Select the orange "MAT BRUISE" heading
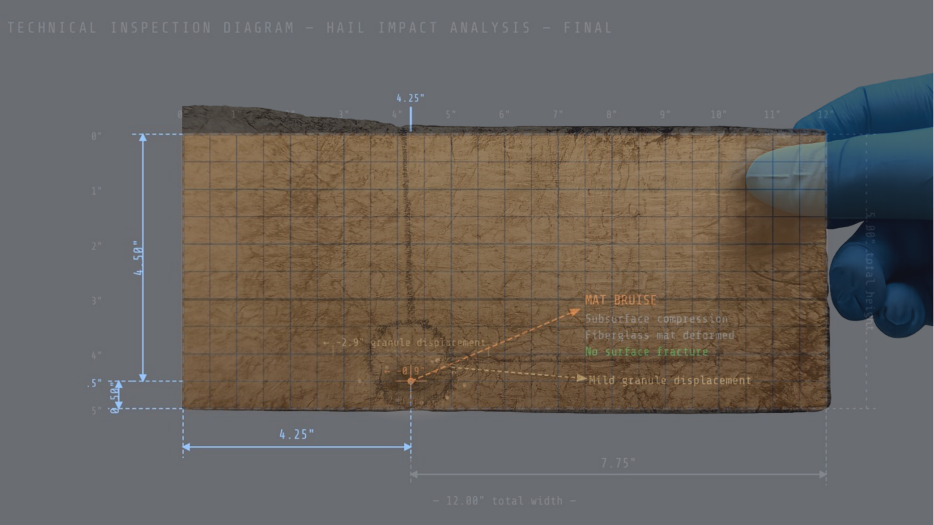This screenshot has height=525, width=934. point(621,300)
